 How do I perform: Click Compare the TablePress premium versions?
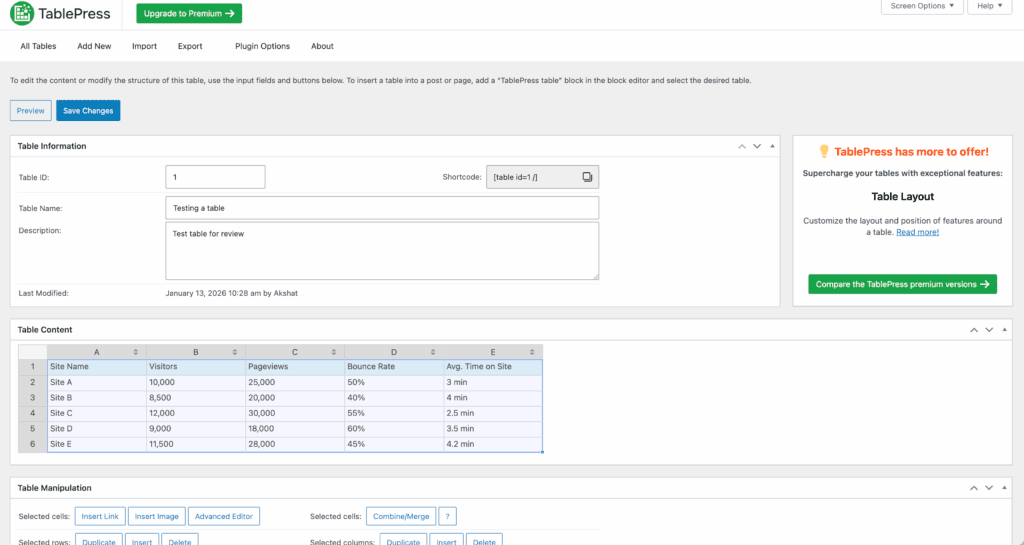pyautogui.click(x=903, y=284)
